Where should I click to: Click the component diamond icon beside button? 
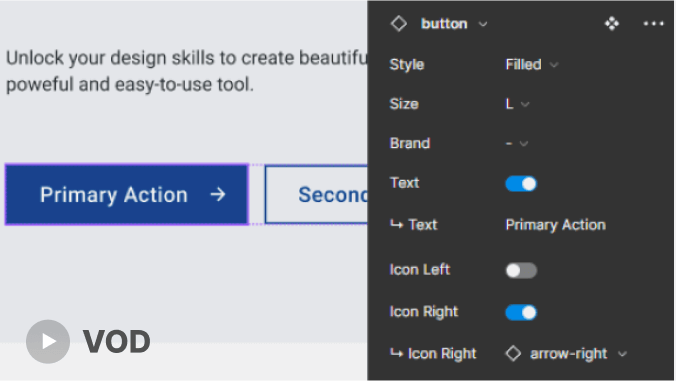[398, 23]
